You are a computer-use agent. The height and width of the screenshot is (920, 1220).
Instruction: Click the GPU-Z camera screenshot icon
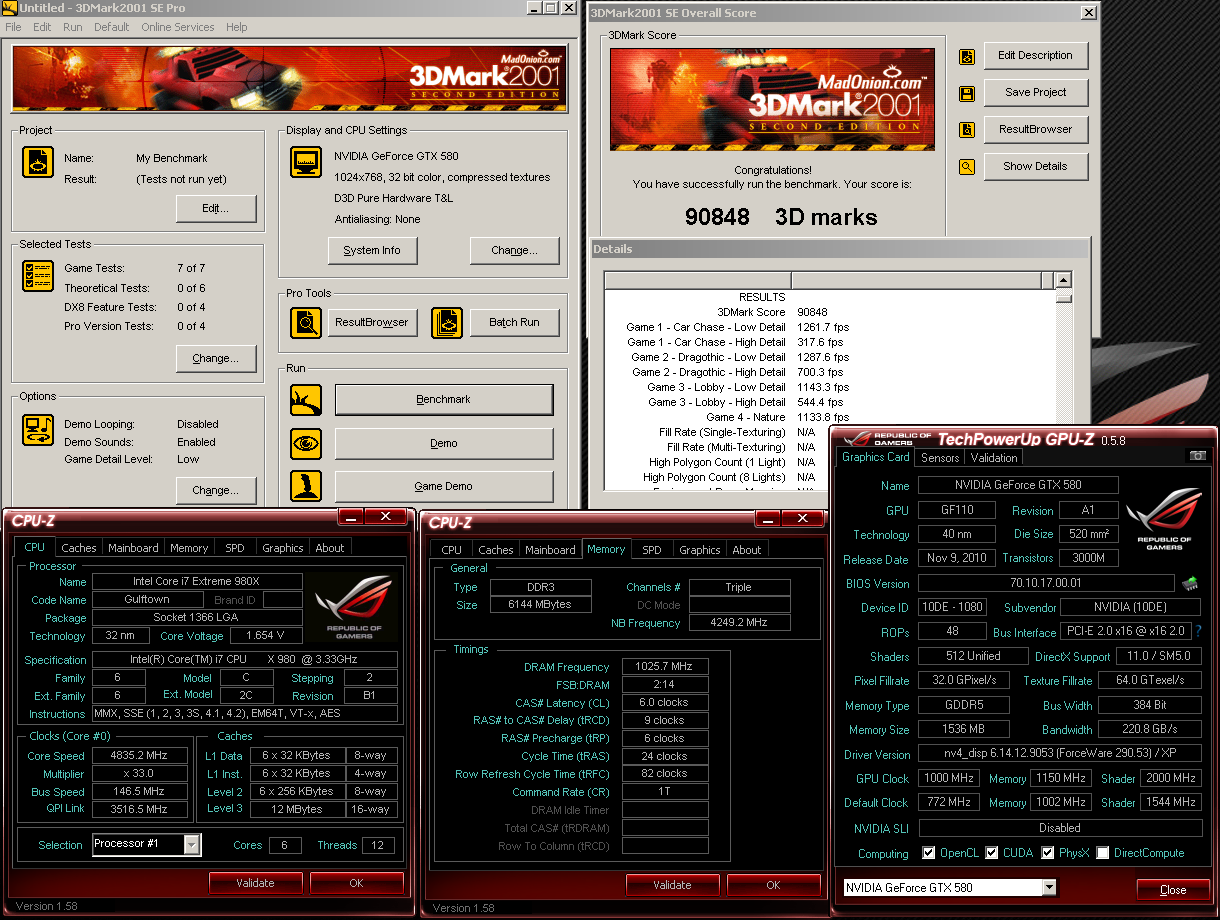tap(1197, 456)
